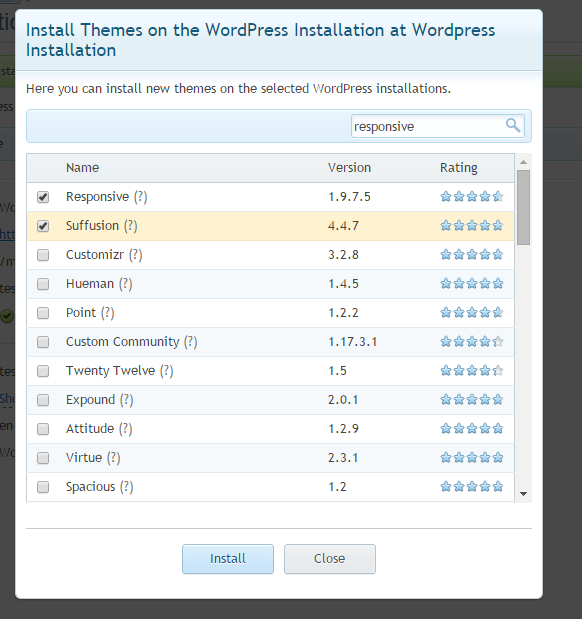This screenshot has width=582, height=619.
Task: Click the Customizr theme name
Action: (95, 255)
